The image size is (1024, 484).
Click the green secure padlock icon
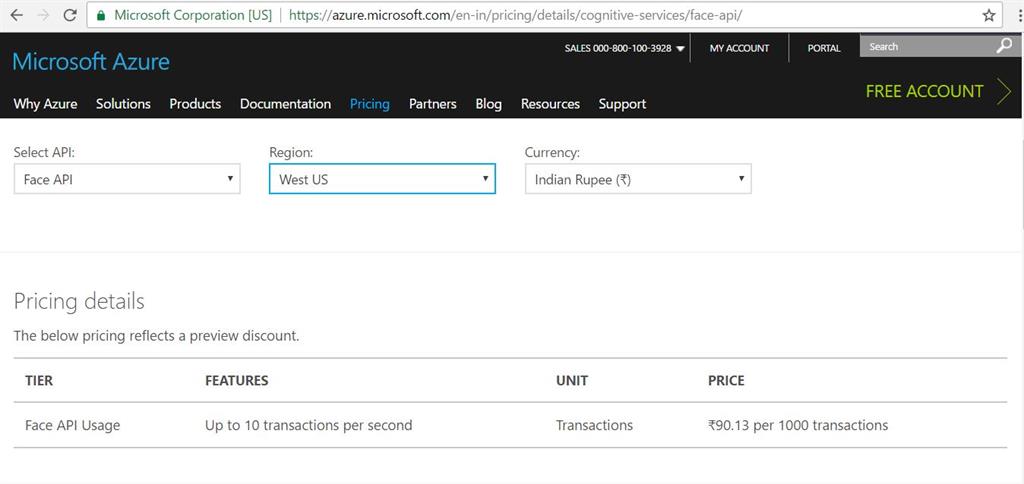tap(101, 16)
